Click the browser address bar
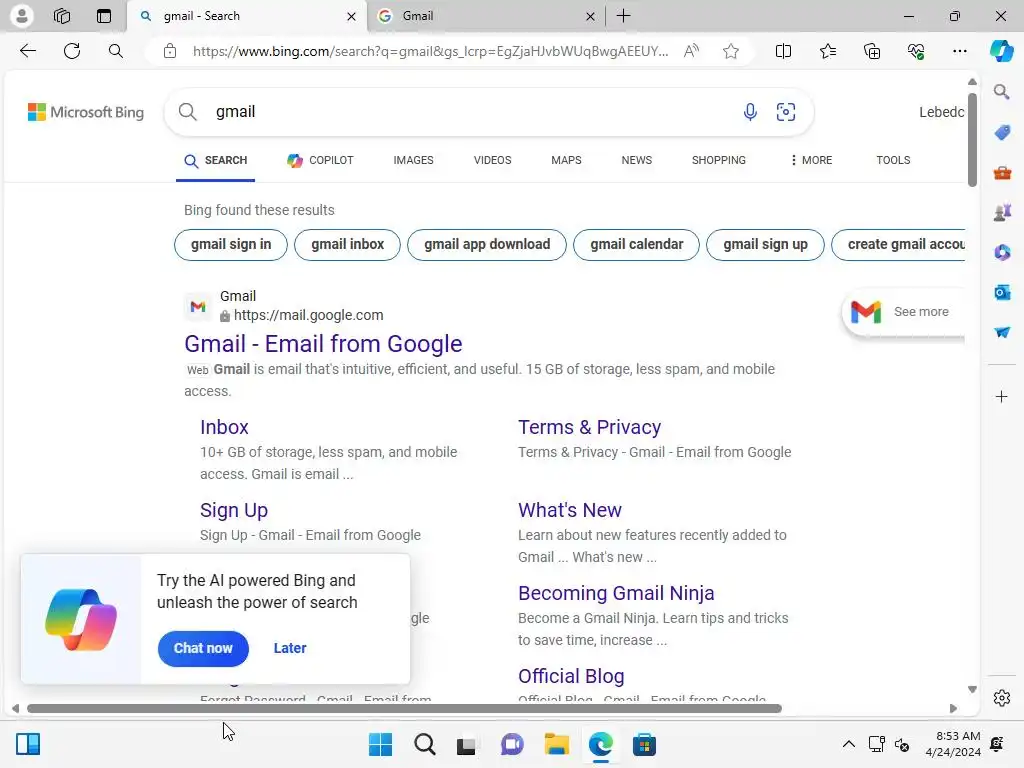Screen dimensions: 1024x768 [x=430, y=51]
